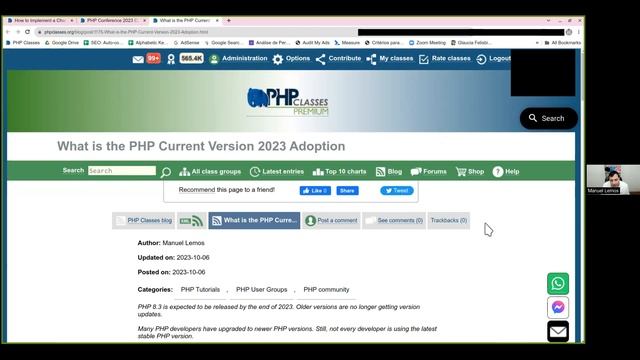Image resolution: width=640 pixels, height=360 pixels.
Task: Click the Contribute link
Action: tap(338, 59)
